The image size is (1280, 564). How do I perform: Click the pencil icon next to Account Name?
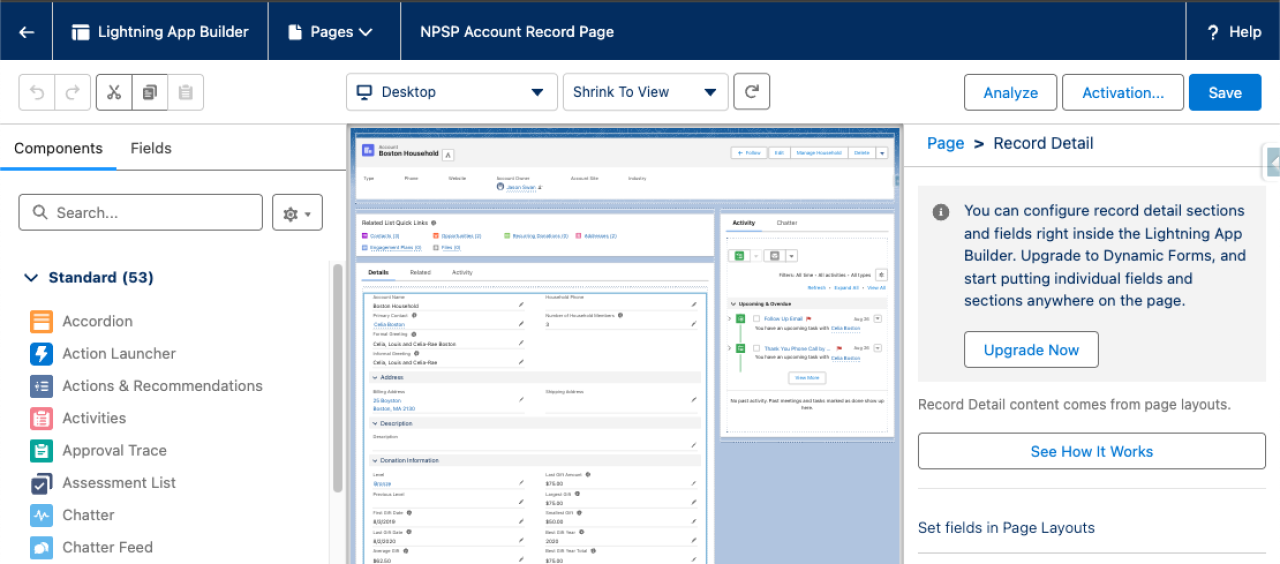520,304
